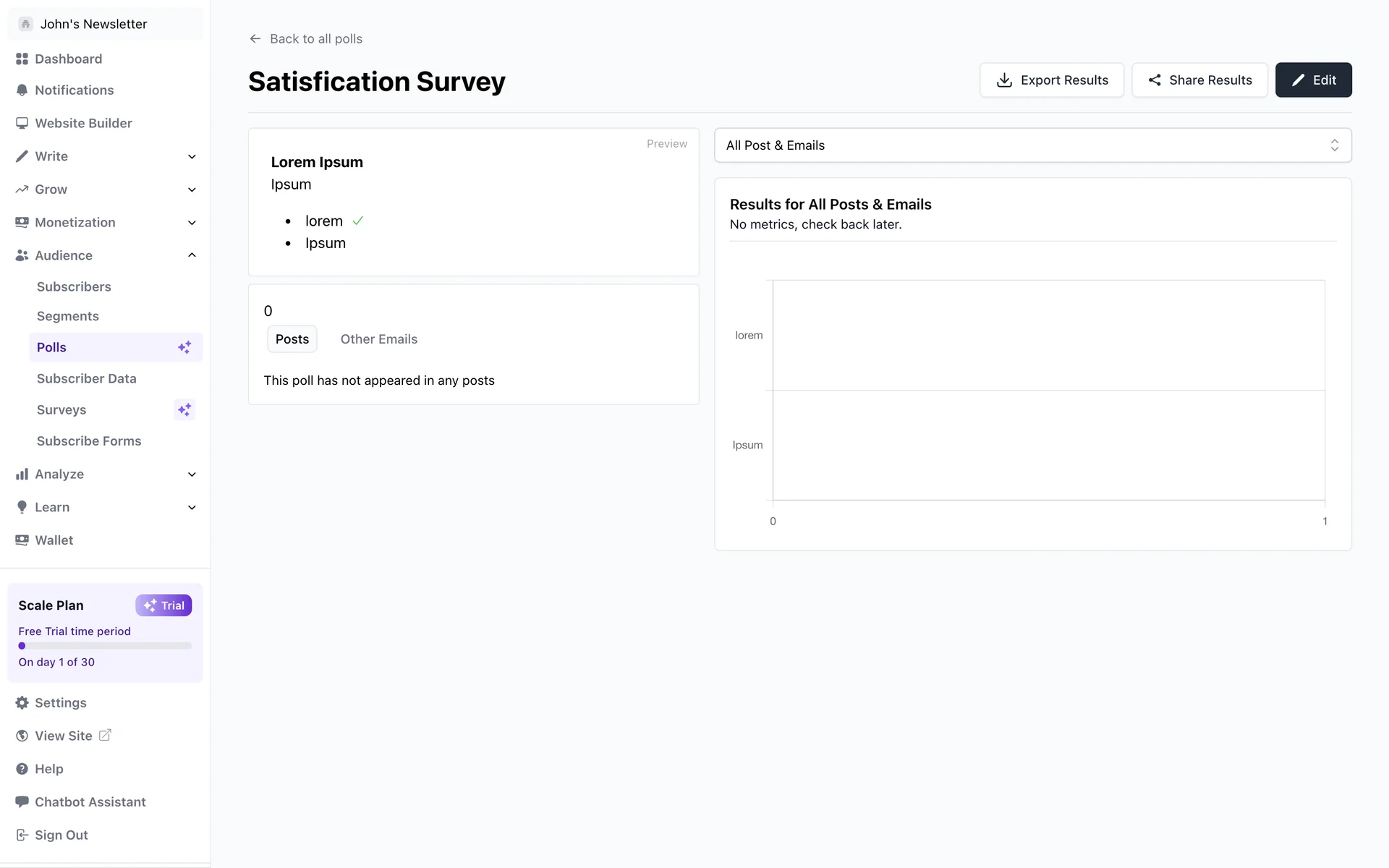1389x868 pixels.
Task: Click the Export Results button
Action: 1051,80
